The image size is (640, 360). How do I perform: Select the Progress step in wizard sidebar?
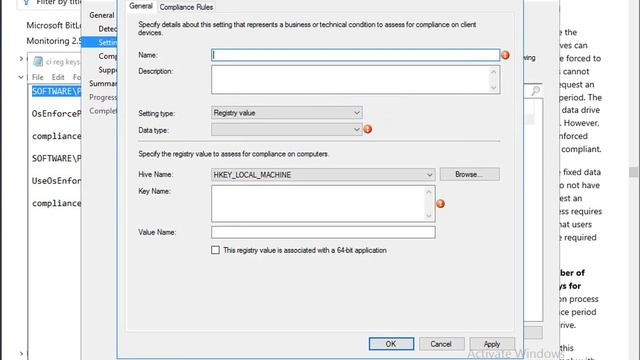pos(103,97)
